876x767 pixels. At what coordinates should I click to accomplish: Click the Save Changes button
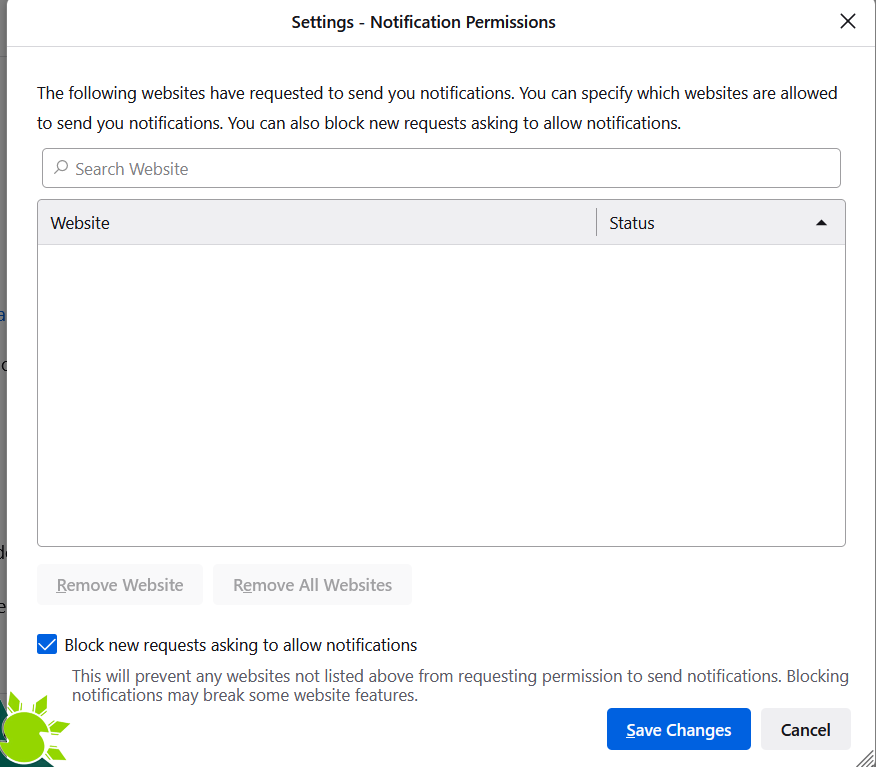click(678, 729)
